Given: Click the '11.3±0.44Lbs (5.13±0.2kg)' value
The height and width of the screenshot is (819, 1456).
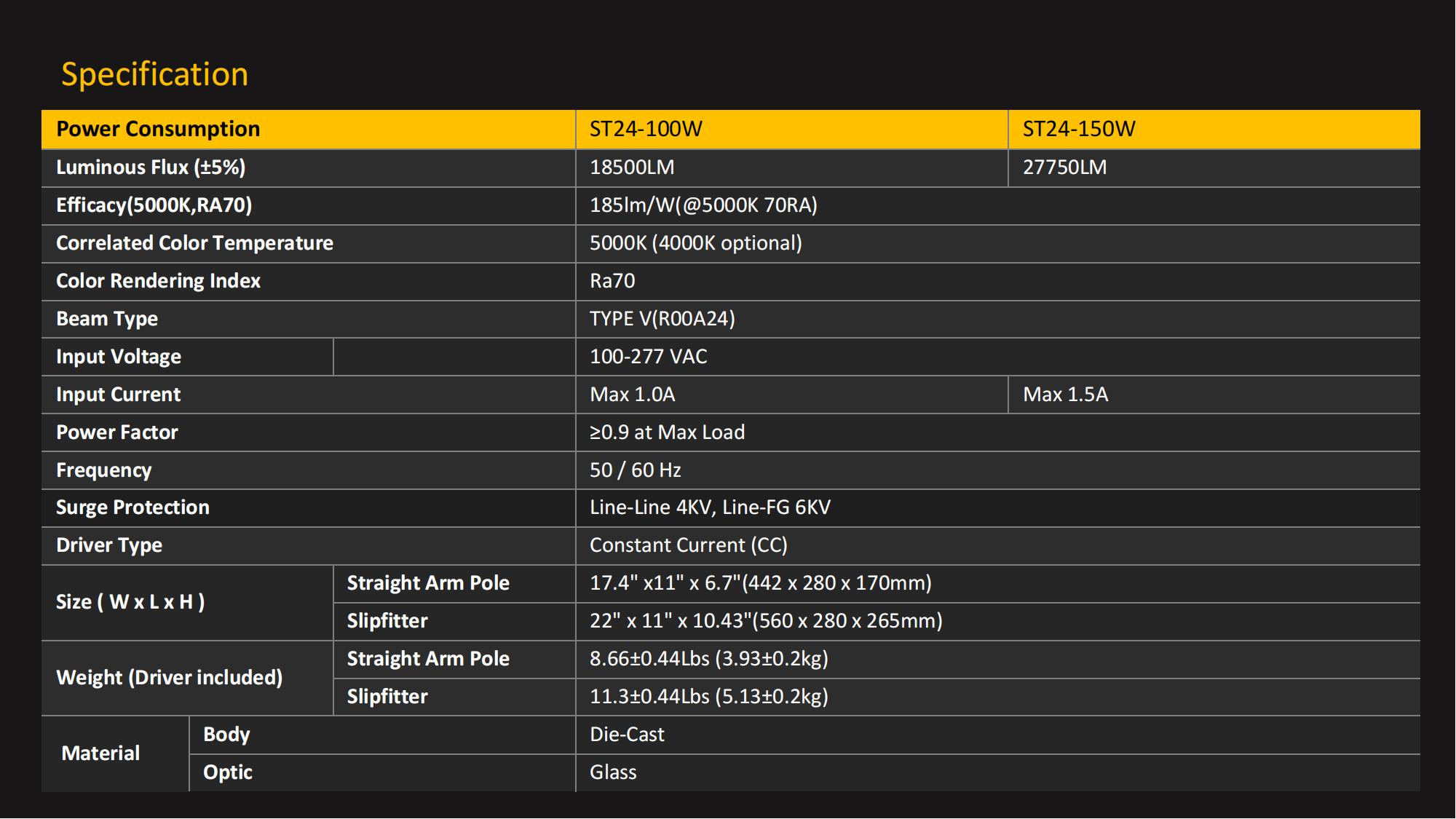Looking at the screenshot, I should tap(709, 697).
